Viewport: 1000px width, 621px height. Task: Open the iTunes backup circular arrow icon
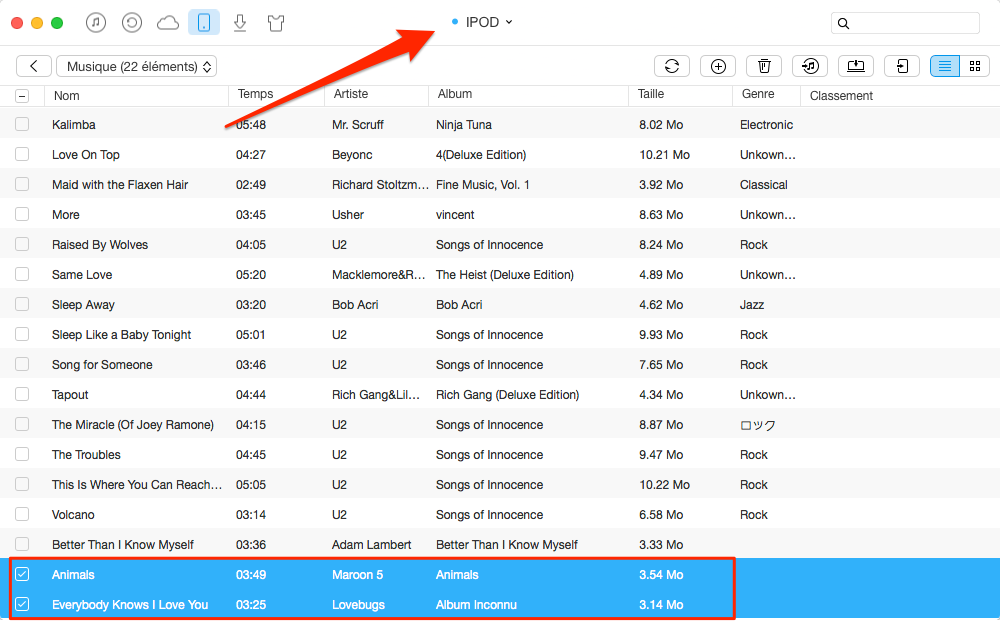[x=131, y=23]
